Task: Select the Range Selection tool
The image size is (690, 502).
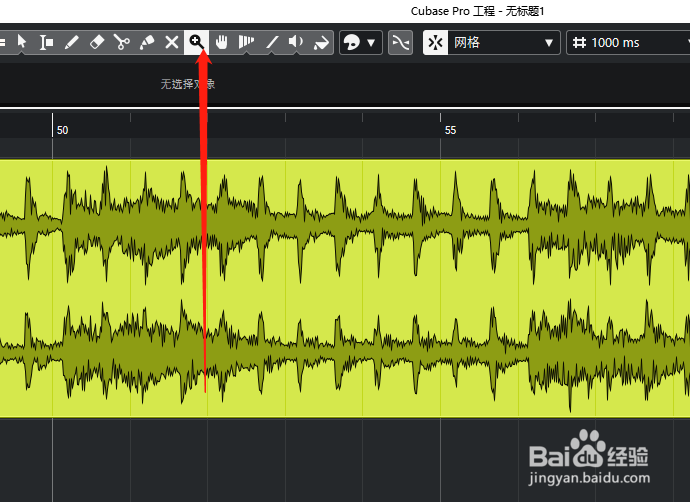Action: point(46,42)
